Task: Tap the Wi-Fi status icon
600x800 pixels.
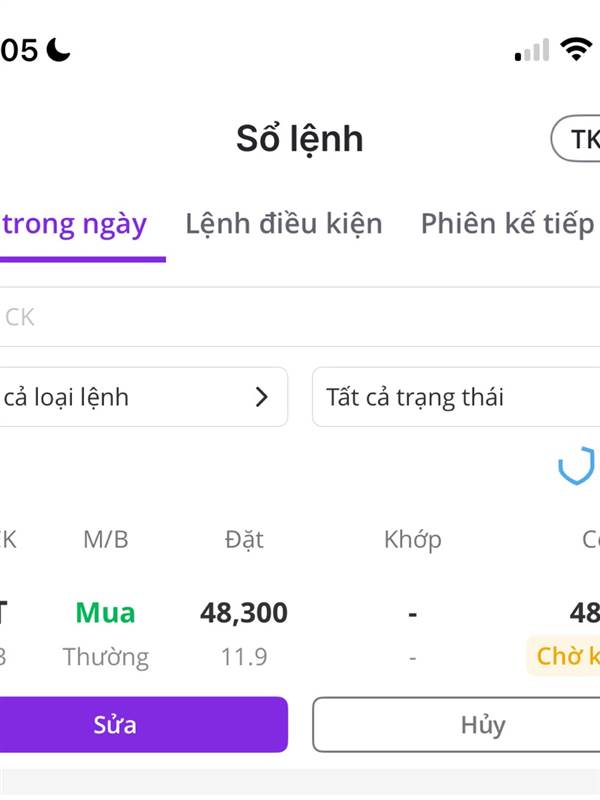Action: pyautogui.click(x=578, y=49)
